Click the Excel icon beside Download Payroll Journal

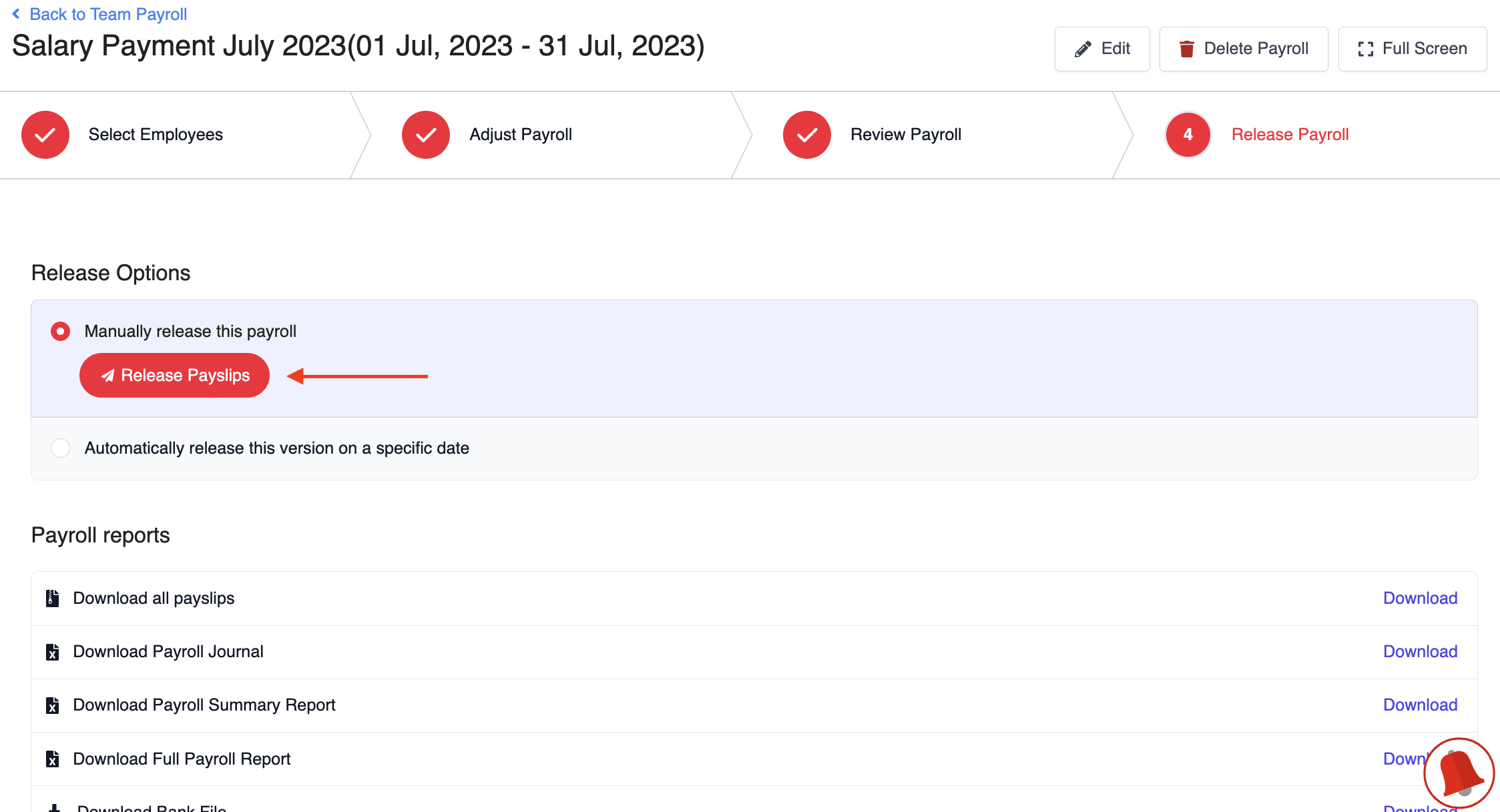pyautogui.click(x=52, y=652)
